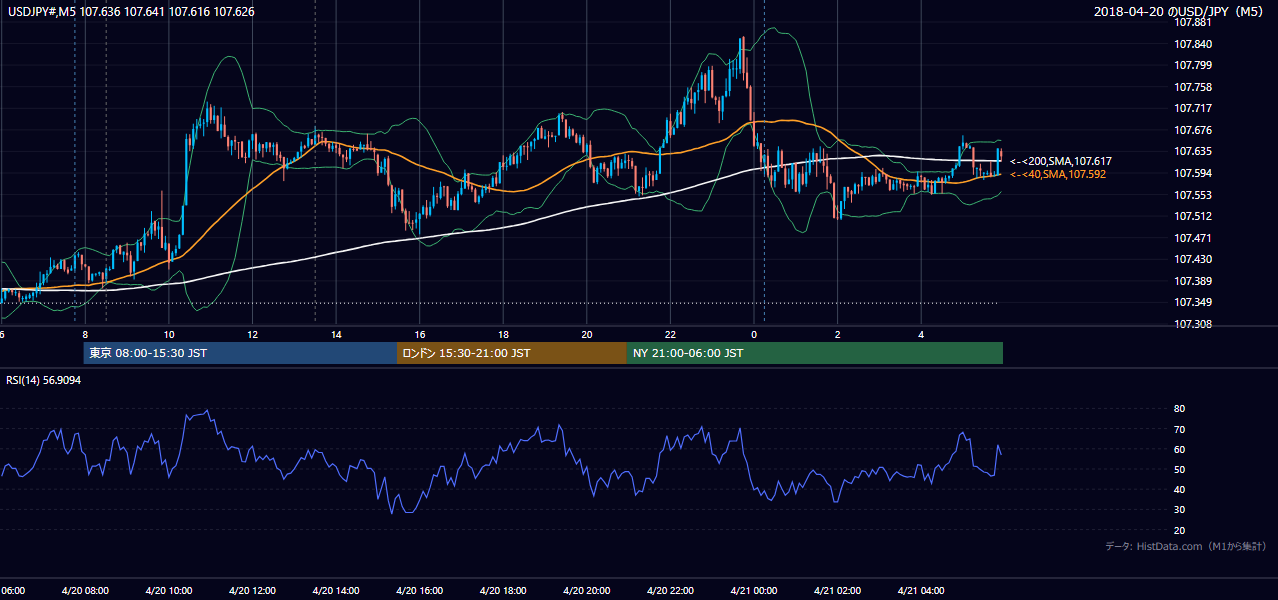The height and width of the screenshot is (600, 1278).
Task: Click RSI axis level 80
Action: pyautogui.click(x=1179, y=409)
